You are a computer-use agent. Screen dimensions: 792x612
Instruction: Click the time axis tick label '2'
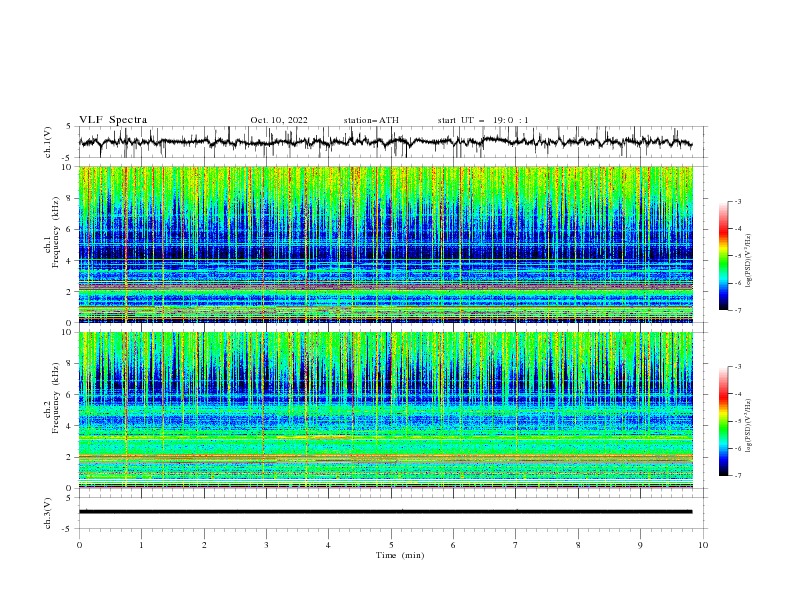pos(204,545)
